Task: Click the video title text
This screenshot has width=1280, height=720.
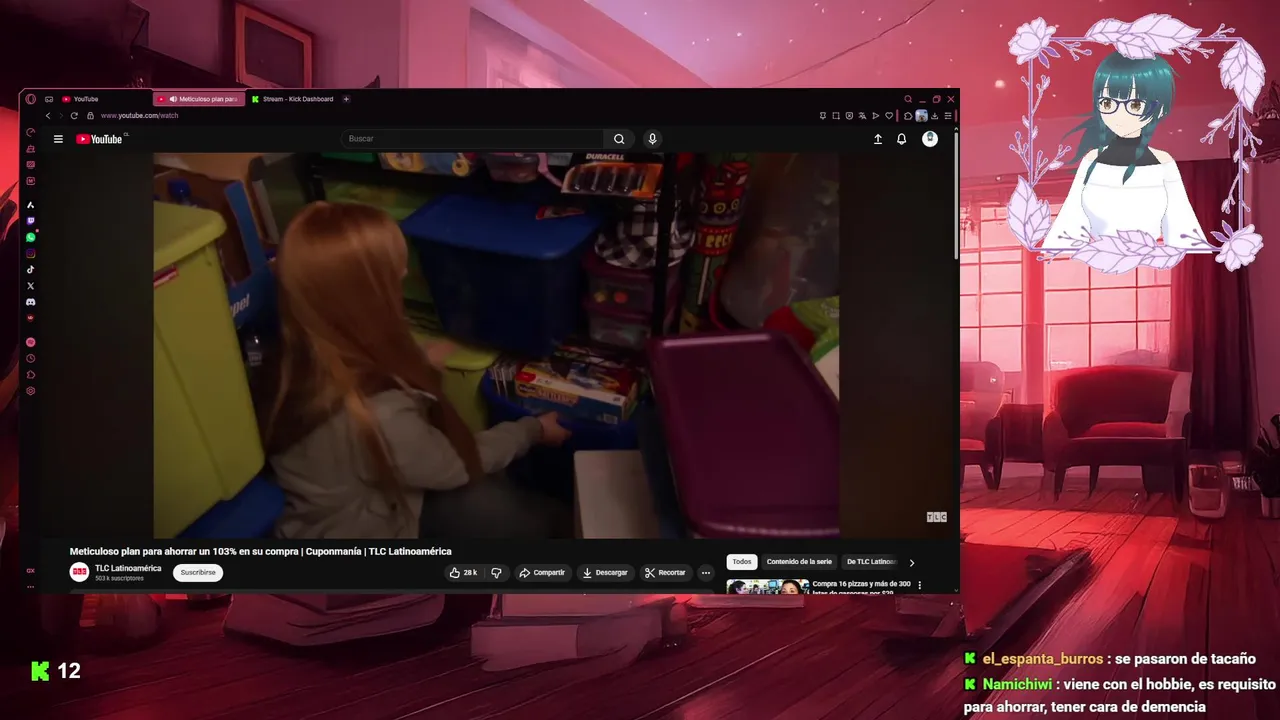Action: point(260,551)
